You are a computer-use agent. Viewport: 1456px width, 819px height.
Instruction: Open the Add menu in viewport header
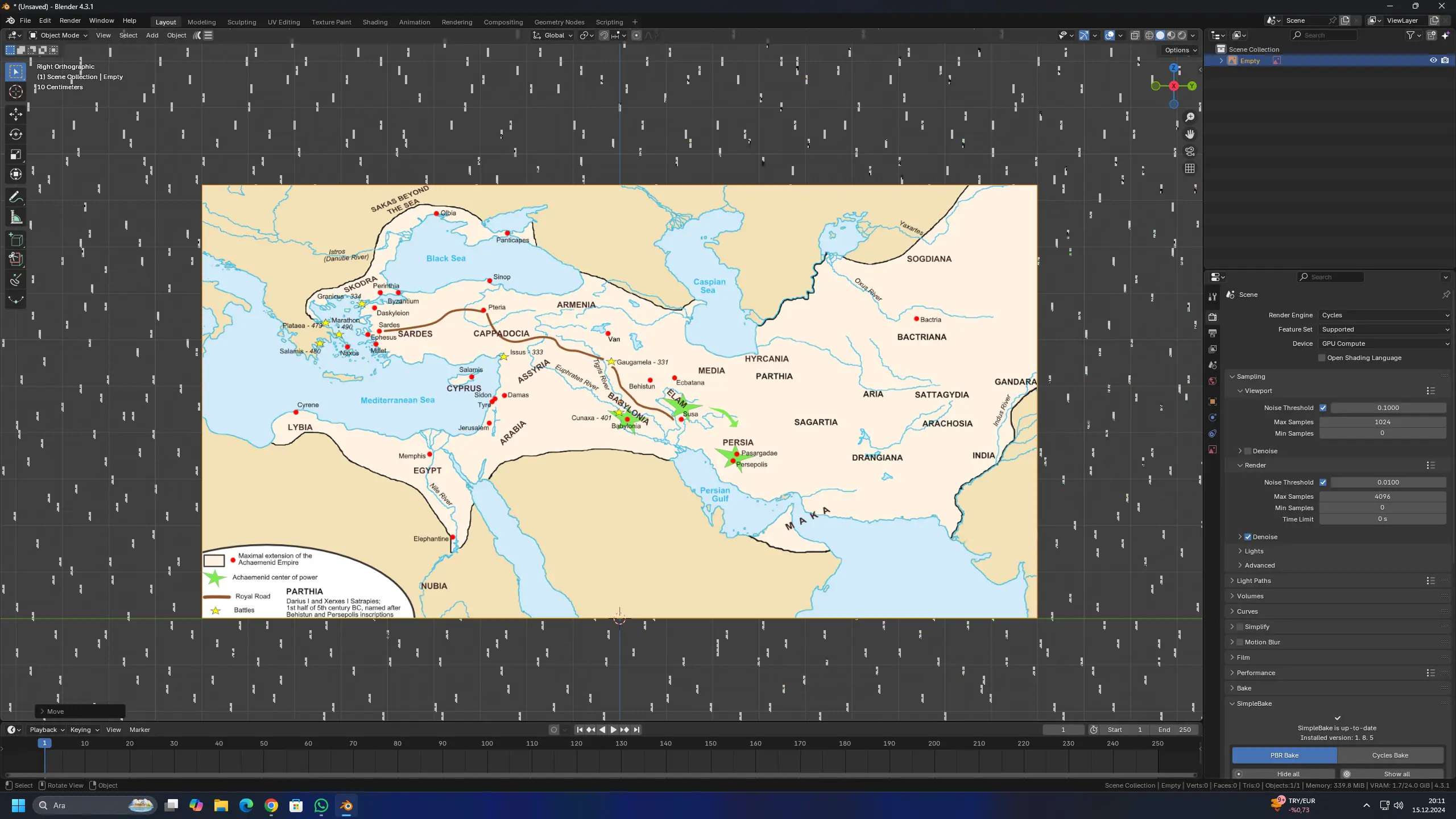[x=152, y=35]
